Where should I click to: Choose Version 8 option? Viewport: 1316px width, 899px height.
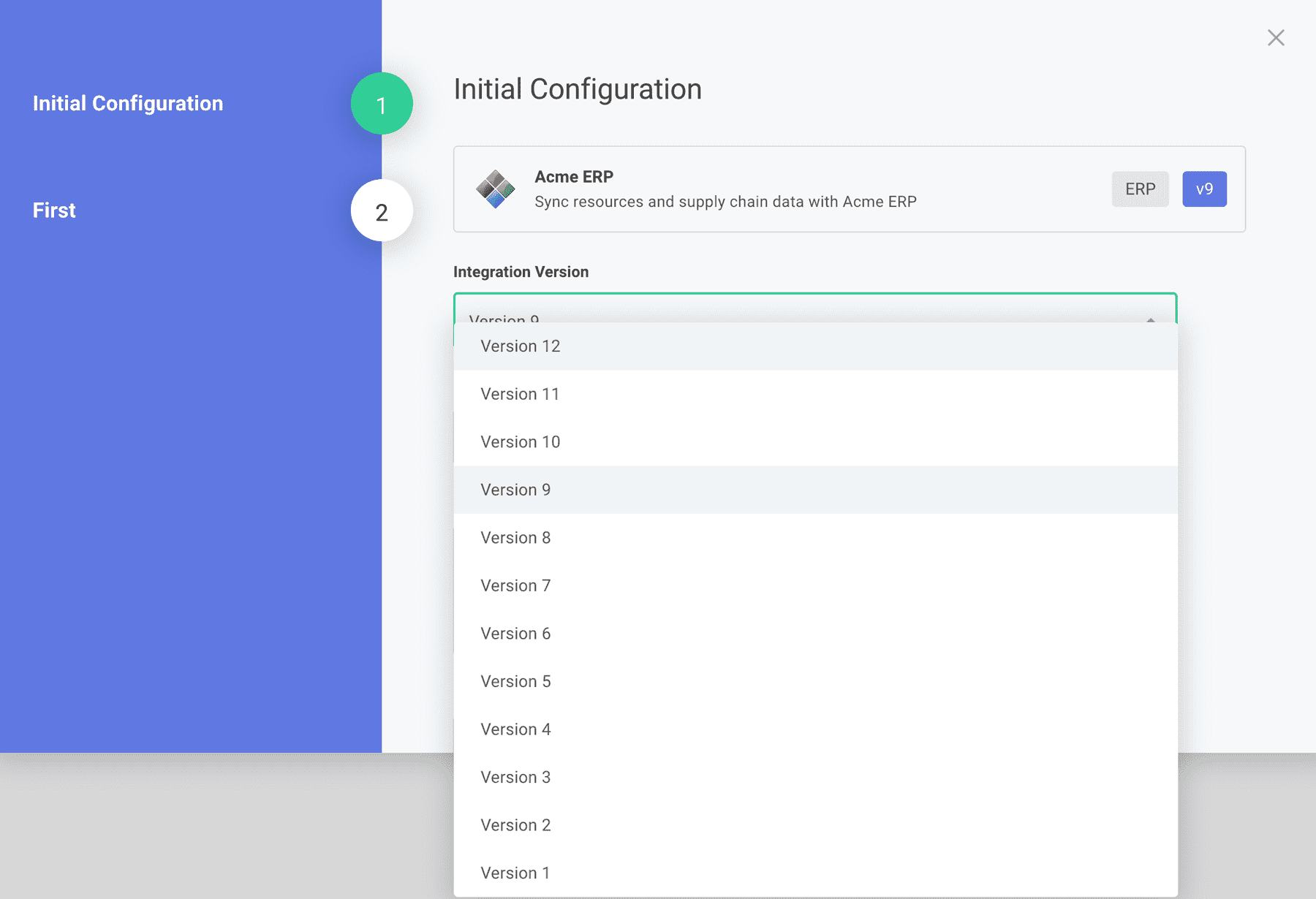[x=815, y=538]
